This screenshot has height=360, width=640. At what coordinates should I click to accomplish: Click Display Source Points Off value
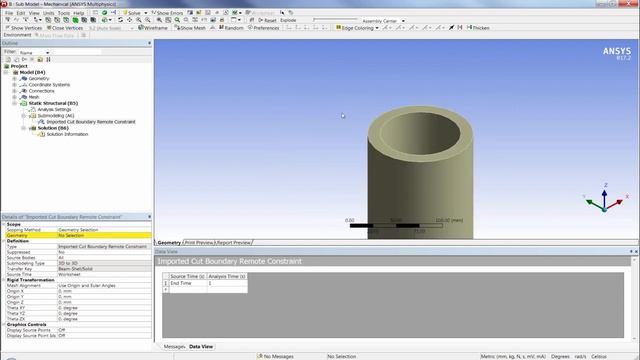click(x=104, y=330)
